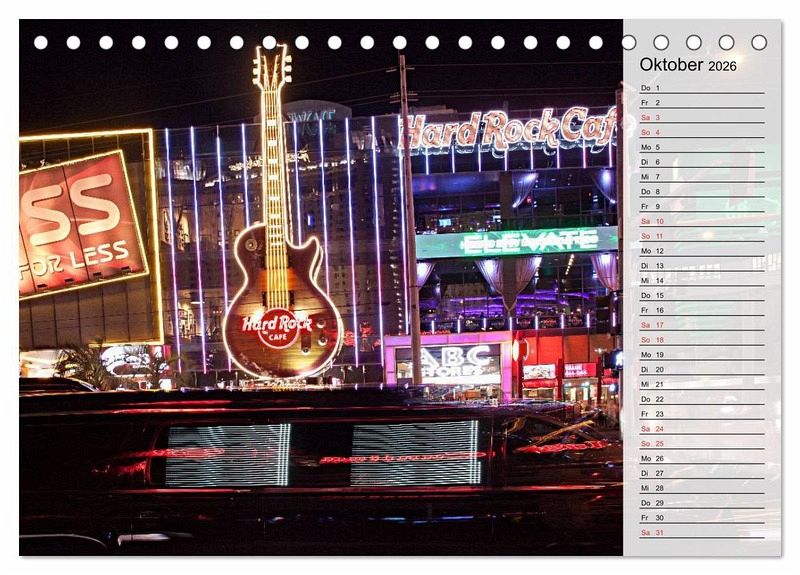
Task: Select the Sunday row 'So 4'
Action: (702, 132)
